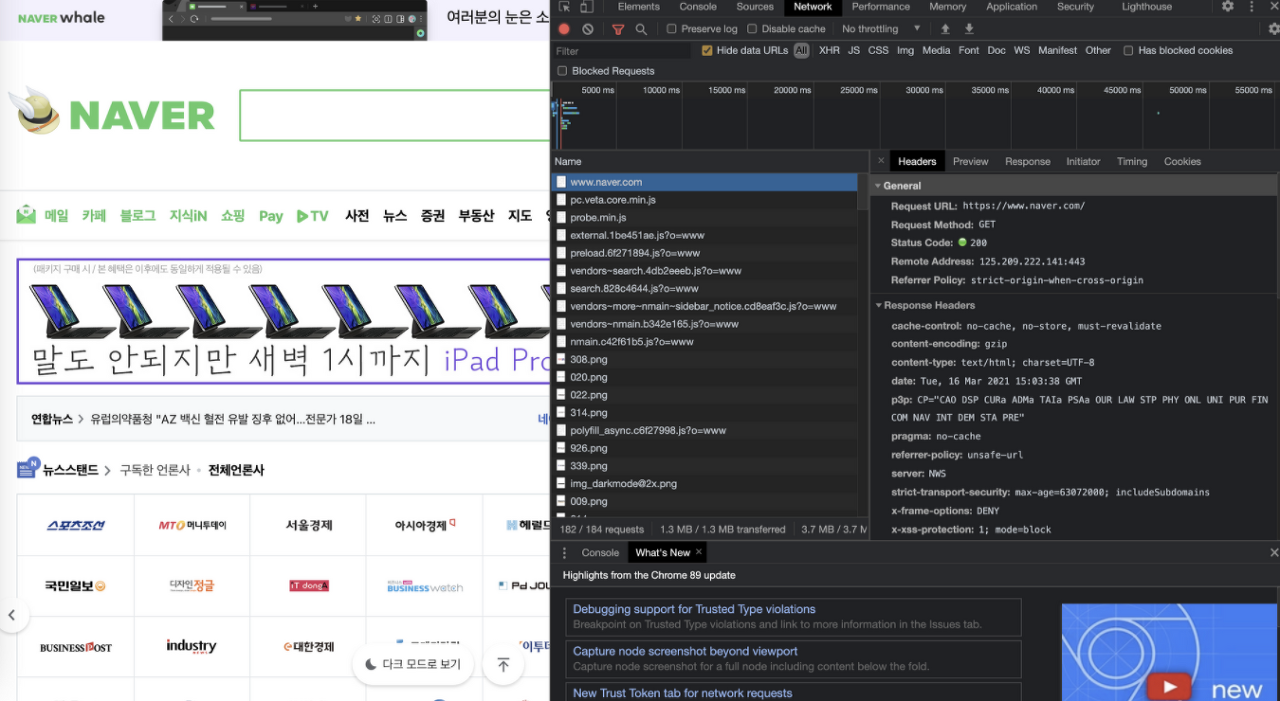The width and height of the screenshot is (1280, 701).
Task: Close the What's New tab
Action: [699, 552]
